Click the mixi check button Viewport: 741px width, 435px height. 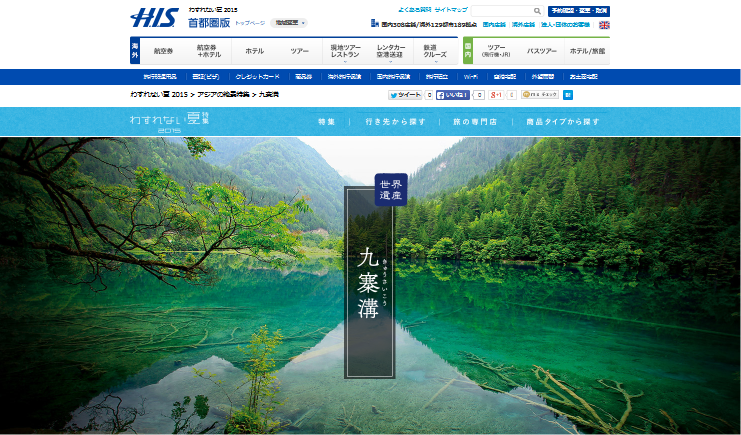[x=540, y=95]
